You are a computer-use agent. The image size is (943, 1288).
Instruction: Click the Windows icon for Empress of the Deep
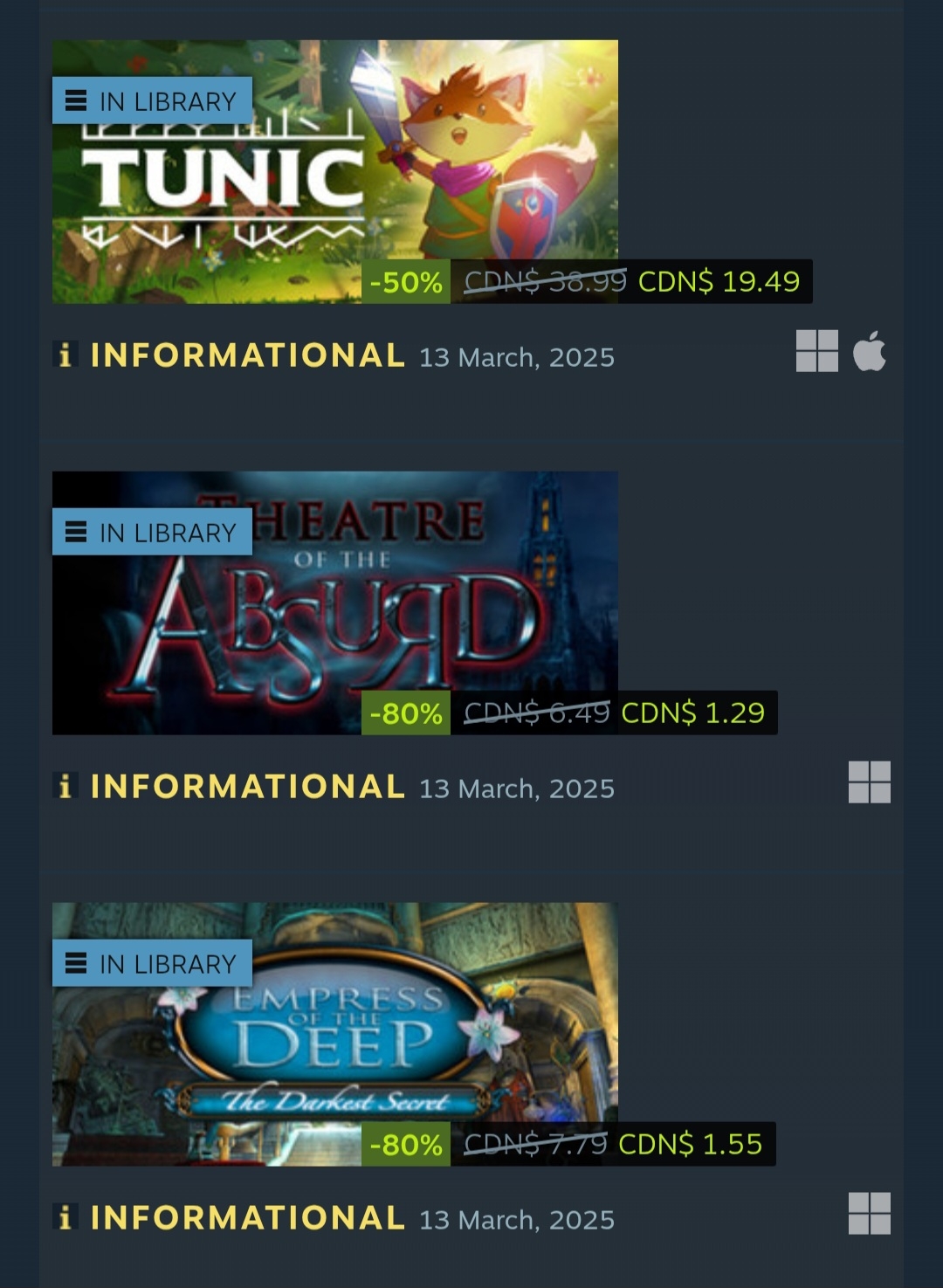click(870, 1213)
